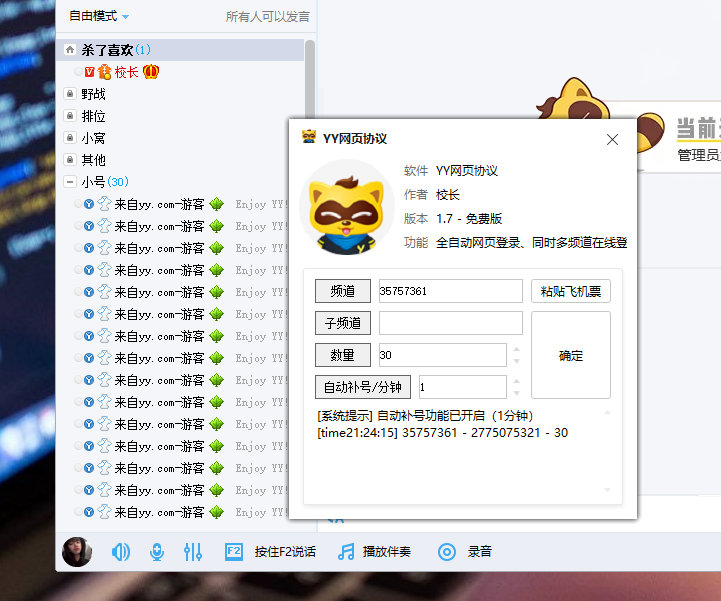Image resolution: width=721 pixels, height=601 pixels.
Task: Collapse the 小号 channel group
Action: (70, 182)
